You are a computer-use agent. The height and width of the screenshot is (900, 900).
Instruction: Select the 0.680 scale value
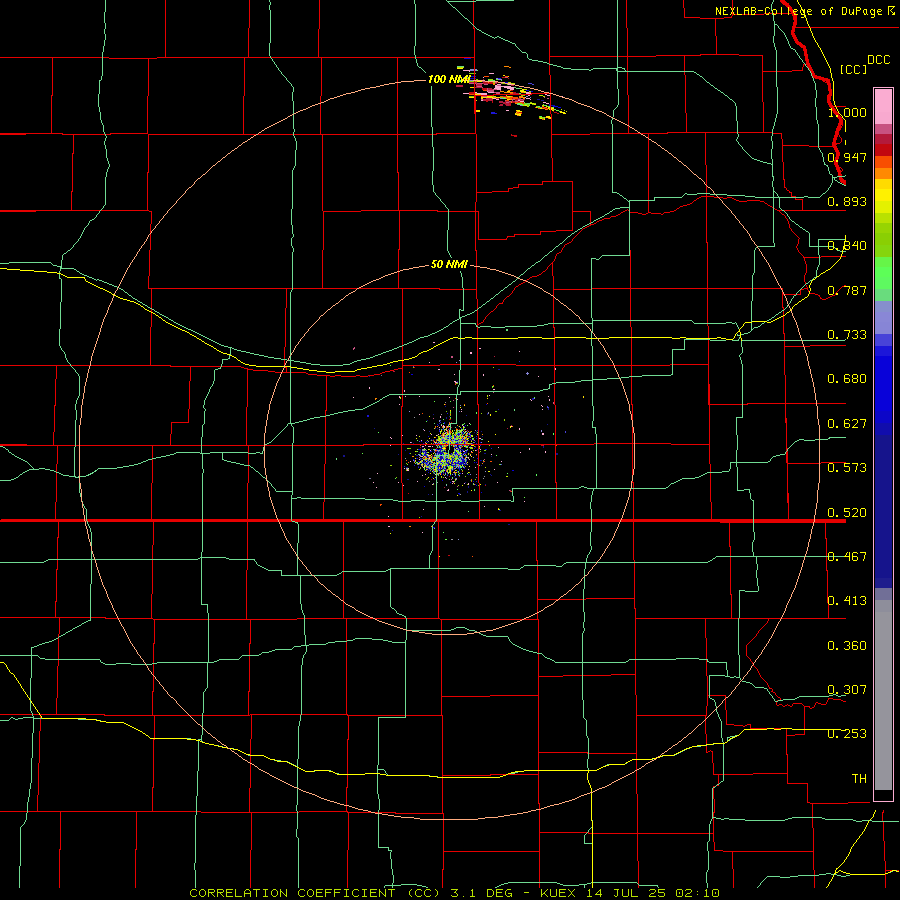click(847, 379)
